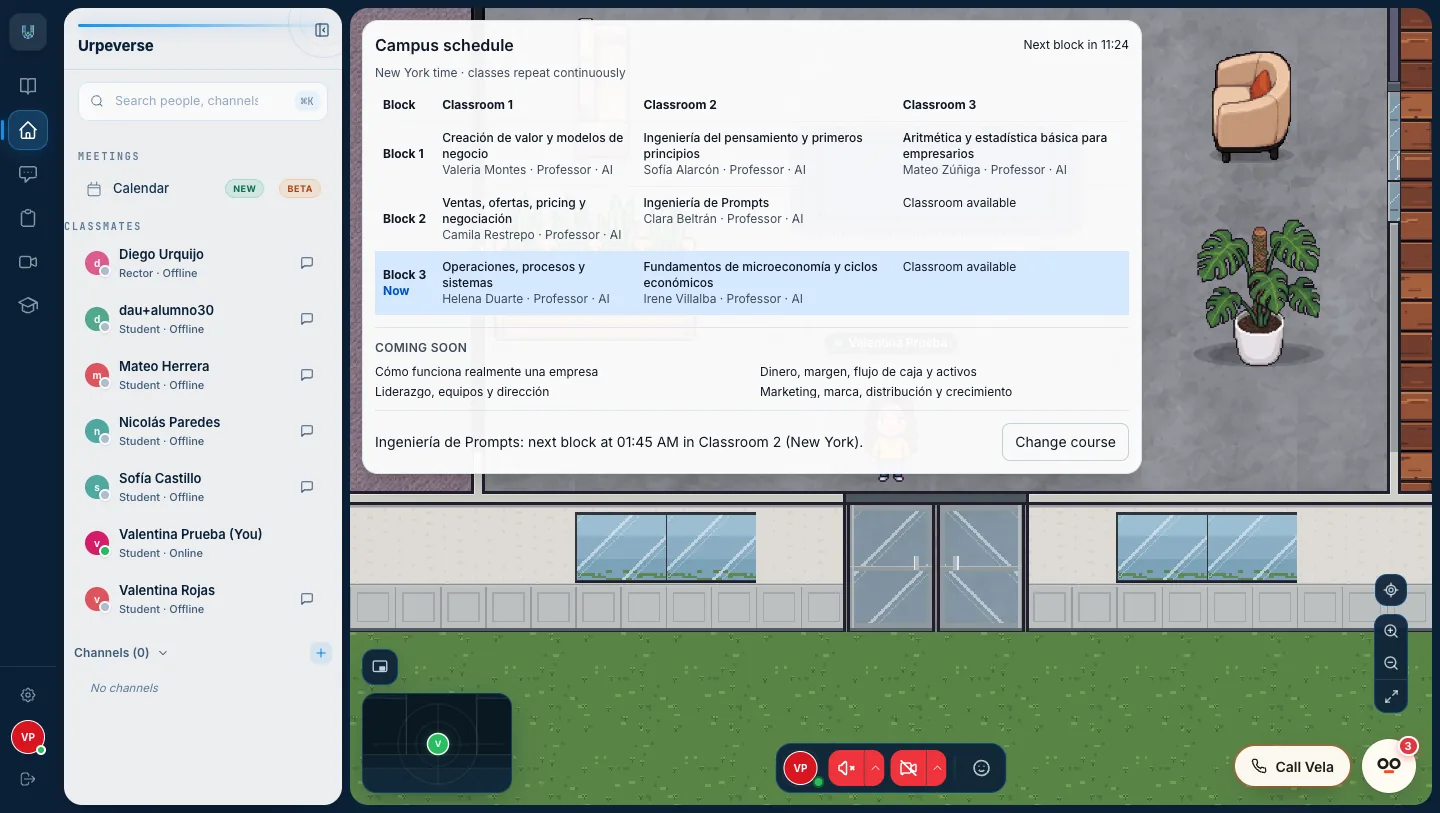Open microphone options chevron
The image size is (1440, 813).
coord(875,768)
